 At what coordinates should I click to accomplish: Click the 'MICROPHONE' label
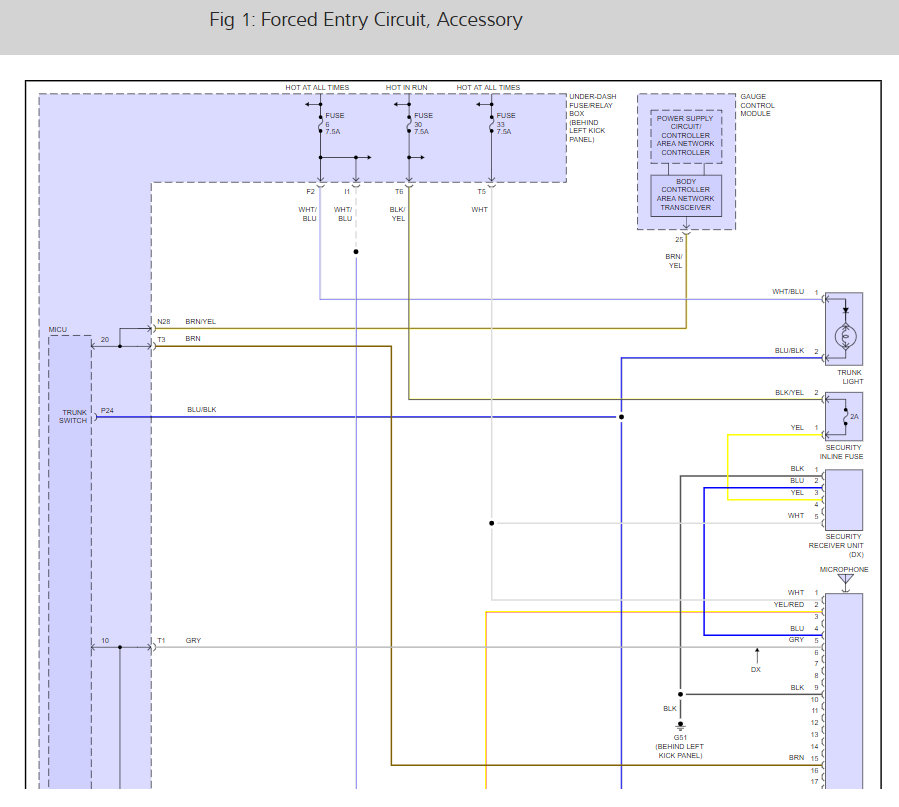[x=844, y=570]
